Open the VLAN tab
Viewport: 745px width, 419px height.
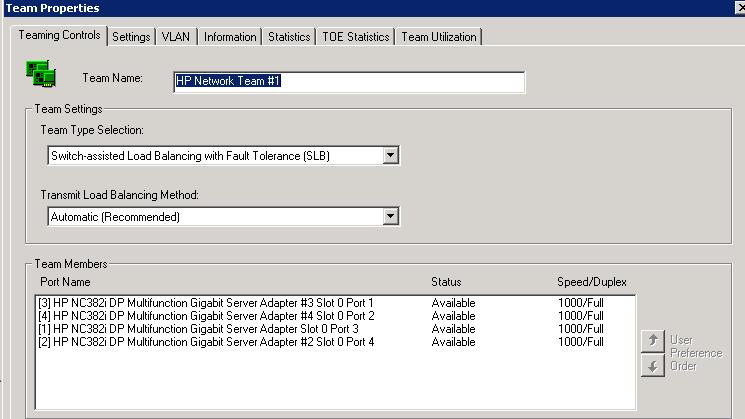pos(176,37)
